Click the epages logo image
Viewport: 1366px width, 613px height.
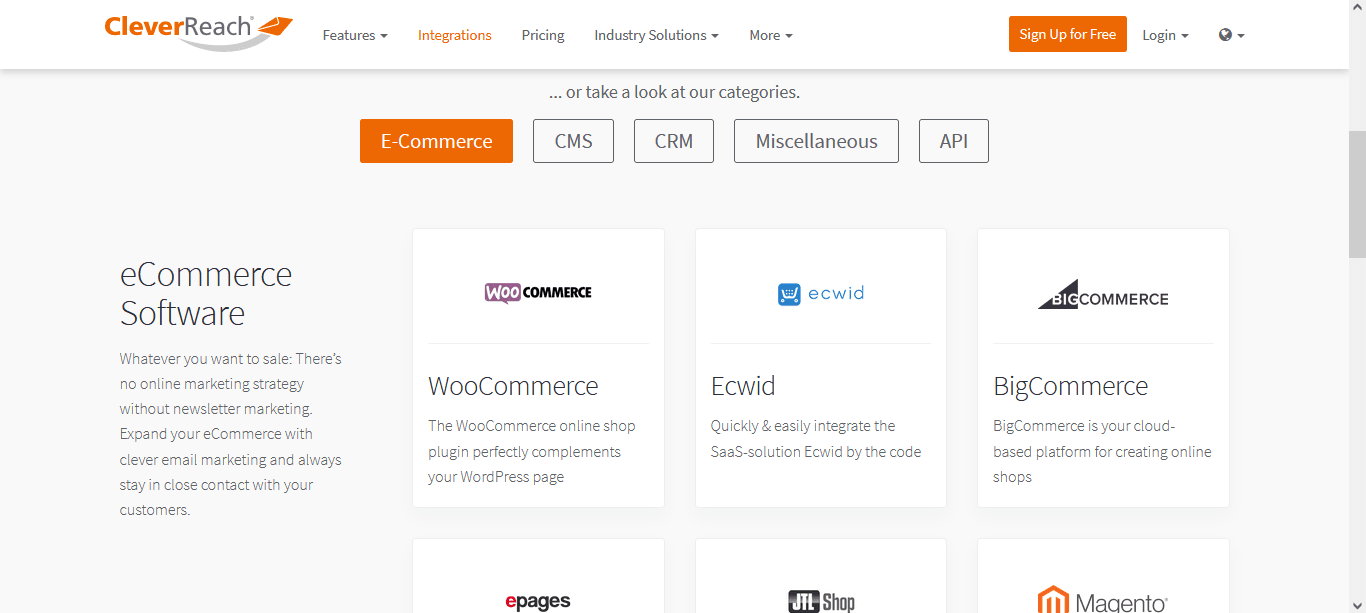pyautogui.click(x=538, y=601)
